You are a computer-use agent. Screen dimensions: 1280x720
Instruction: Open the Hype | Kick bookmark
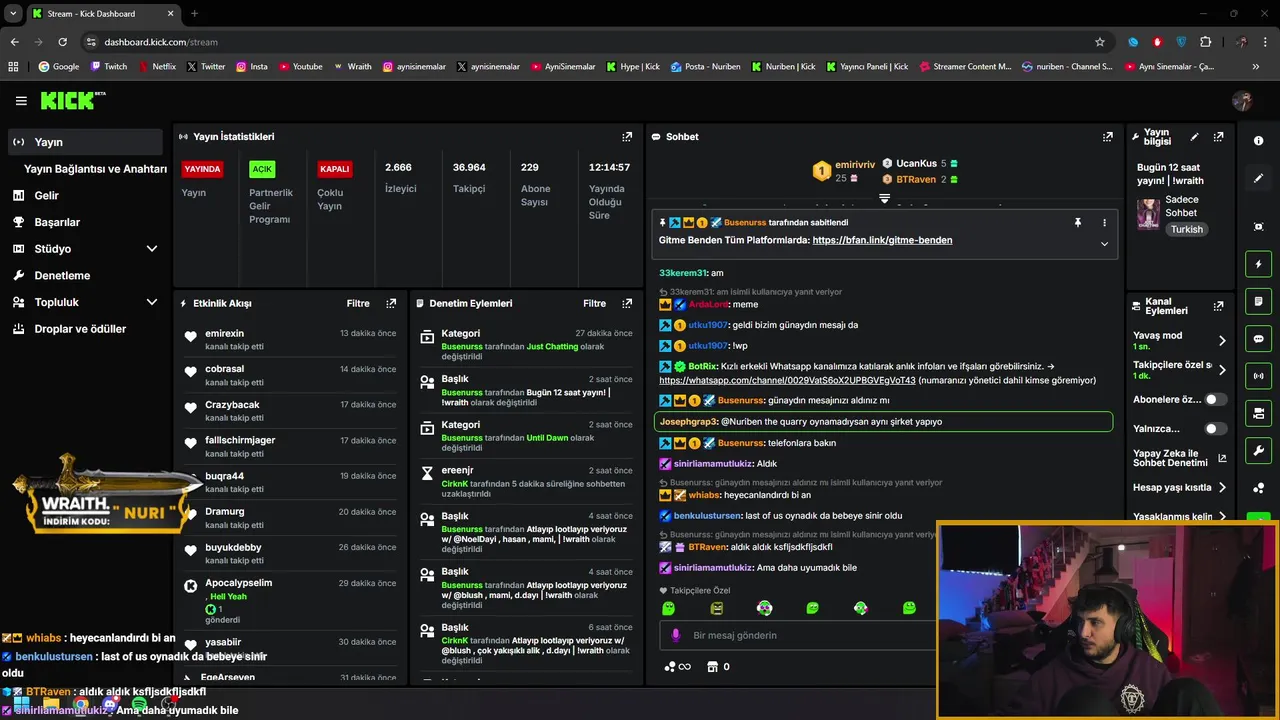[x=633, y=67]
